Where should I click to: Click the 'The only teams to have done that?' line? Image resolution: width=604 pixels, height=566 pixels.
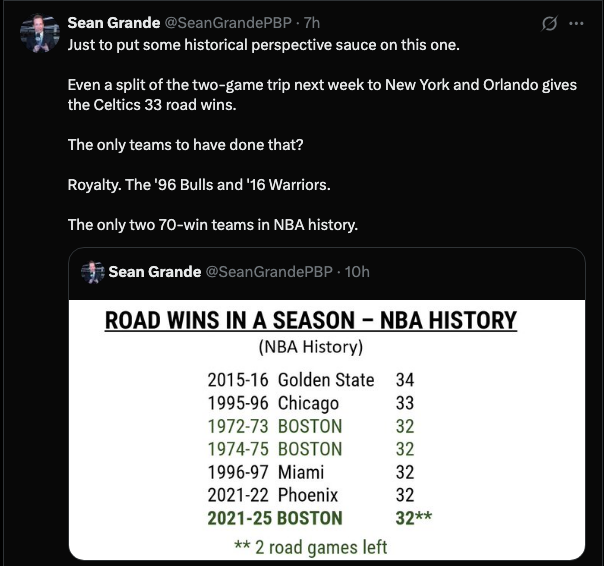click(x=185, y=145)
